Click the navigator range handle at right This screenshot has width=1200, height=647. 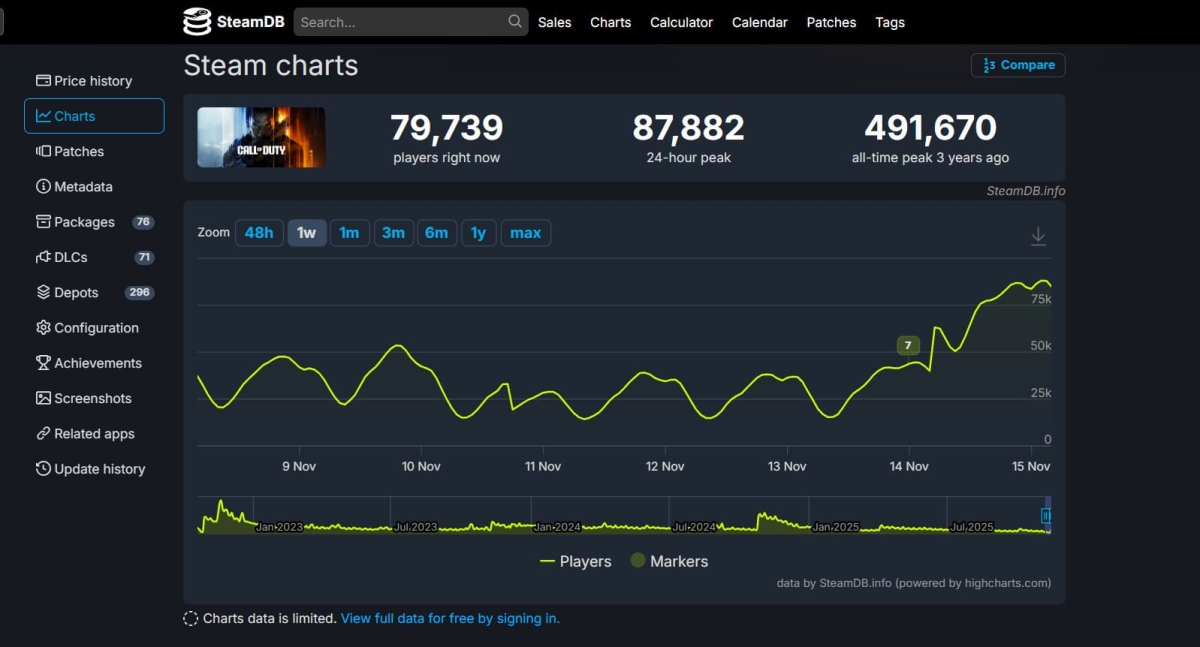1046,516
